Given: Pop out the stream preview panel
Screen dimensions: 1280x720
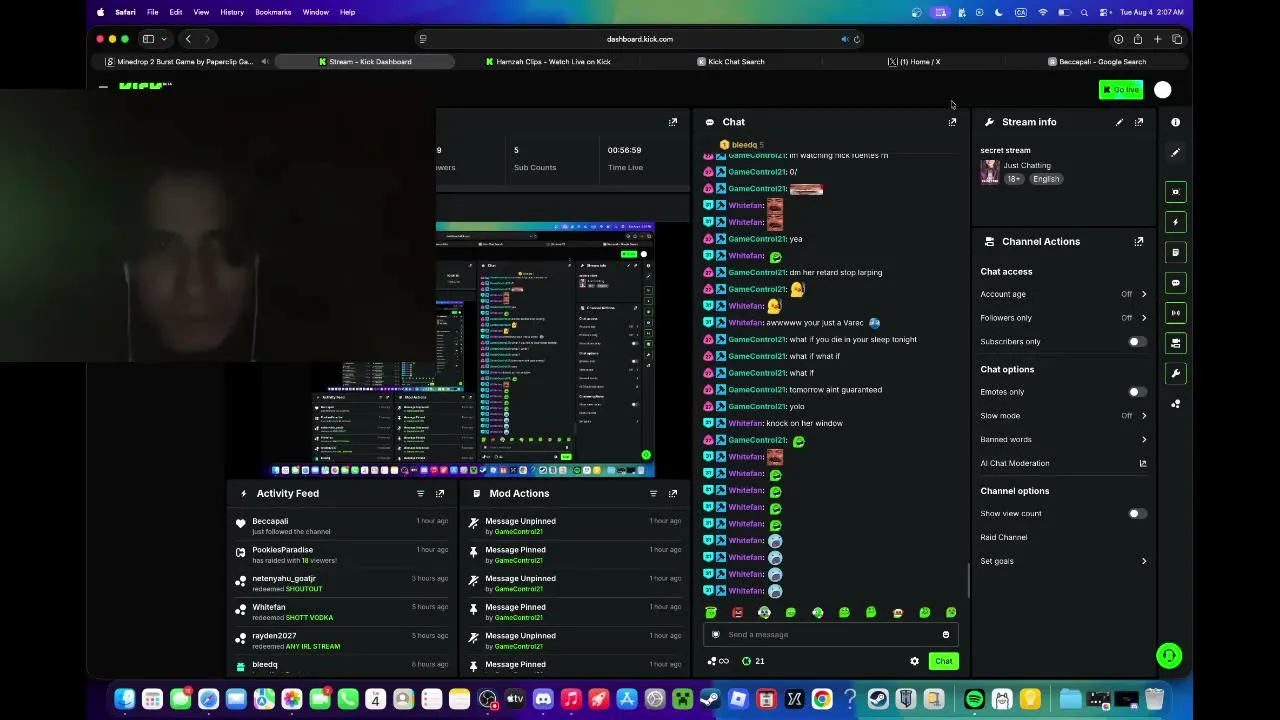Looking at the screenshot, I should click(x=673, y=122).
